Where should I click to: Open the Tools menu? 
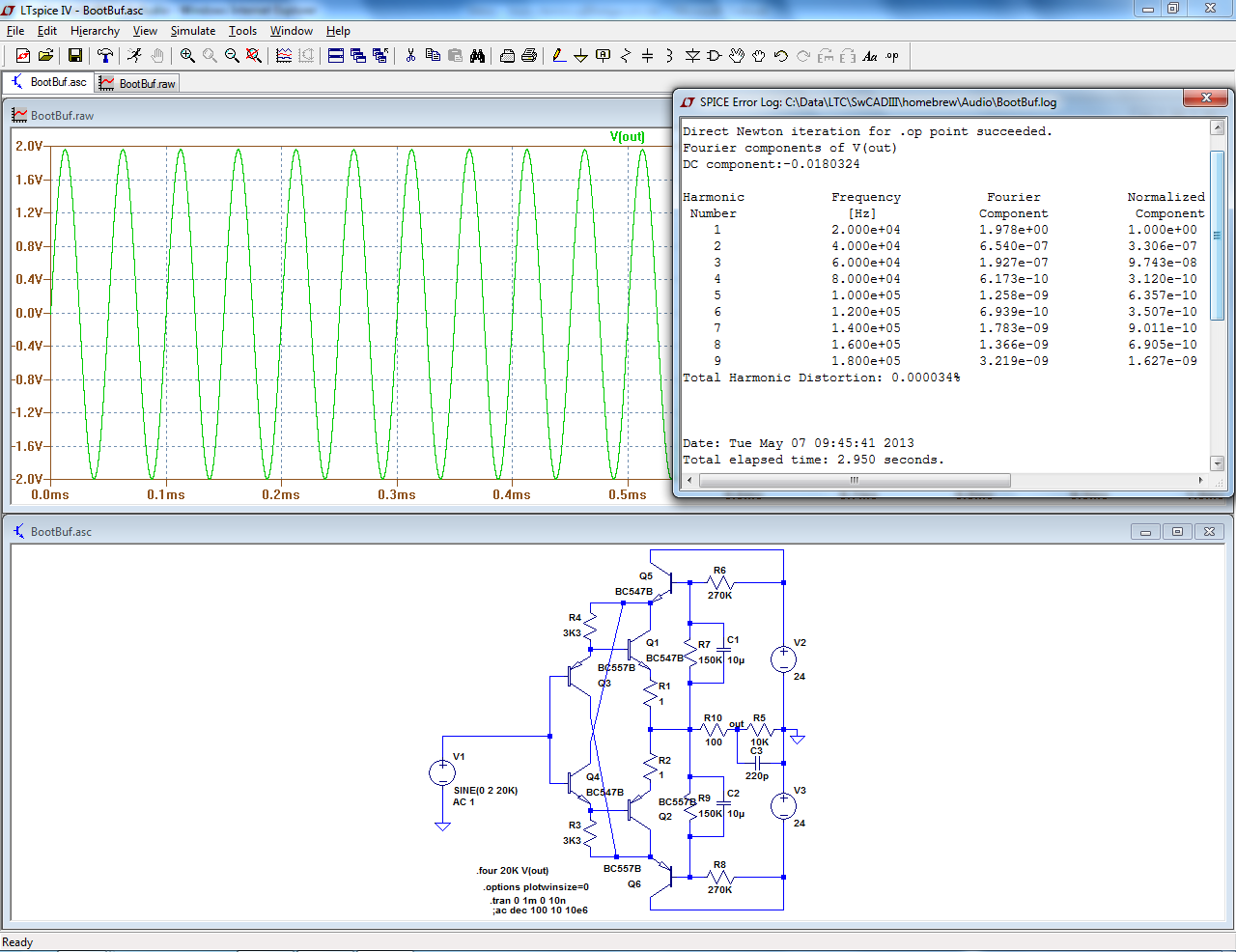(x=242, y=31)
